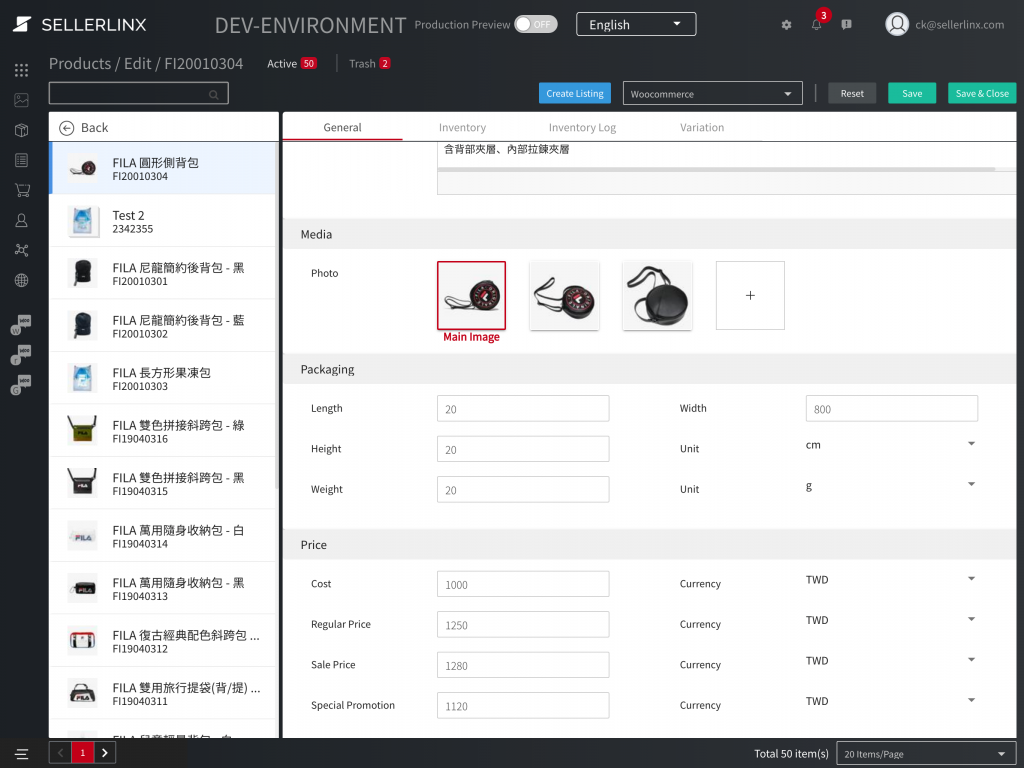Select product FI20010303 in list
This screenshot has width=1024, height=768.
(x=163, y=378)
